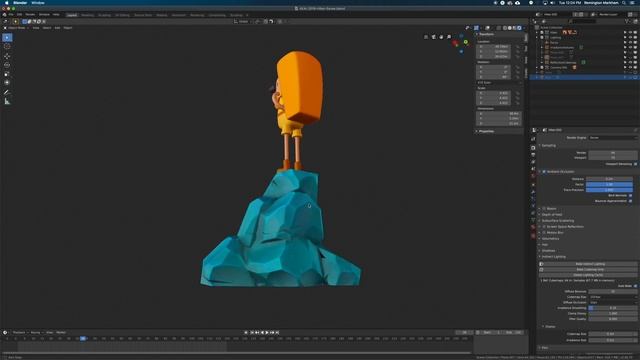Select the Annotate tool
Image resolution: width=640 pixels, height=360 pixels.
tap(7, 92)
